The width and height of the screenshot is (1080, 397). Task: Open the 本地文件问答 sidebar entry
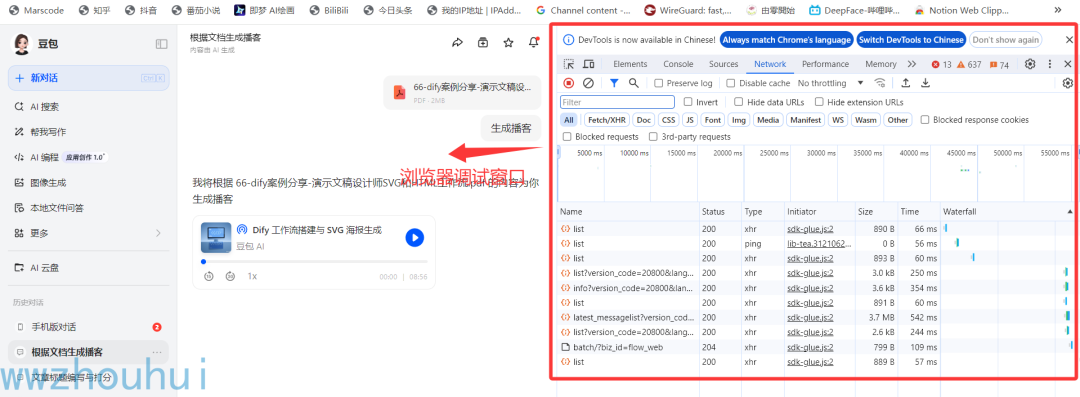pos(88,207)
